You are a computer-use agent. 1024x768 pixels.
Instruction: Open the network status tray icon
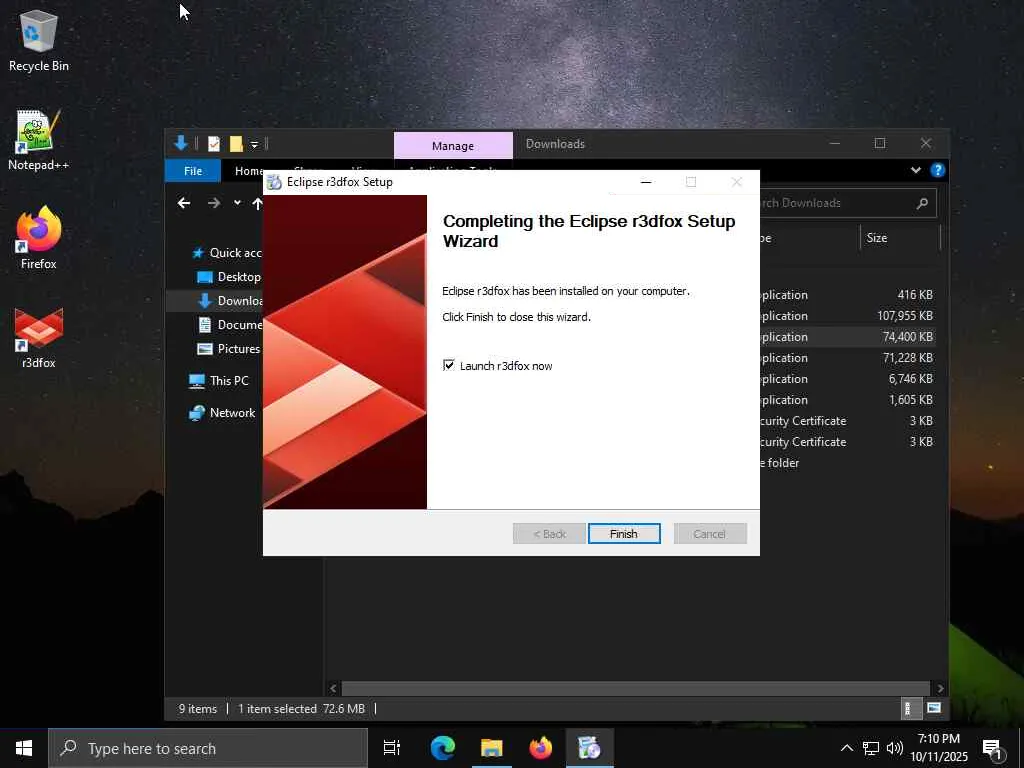[871, 748]
